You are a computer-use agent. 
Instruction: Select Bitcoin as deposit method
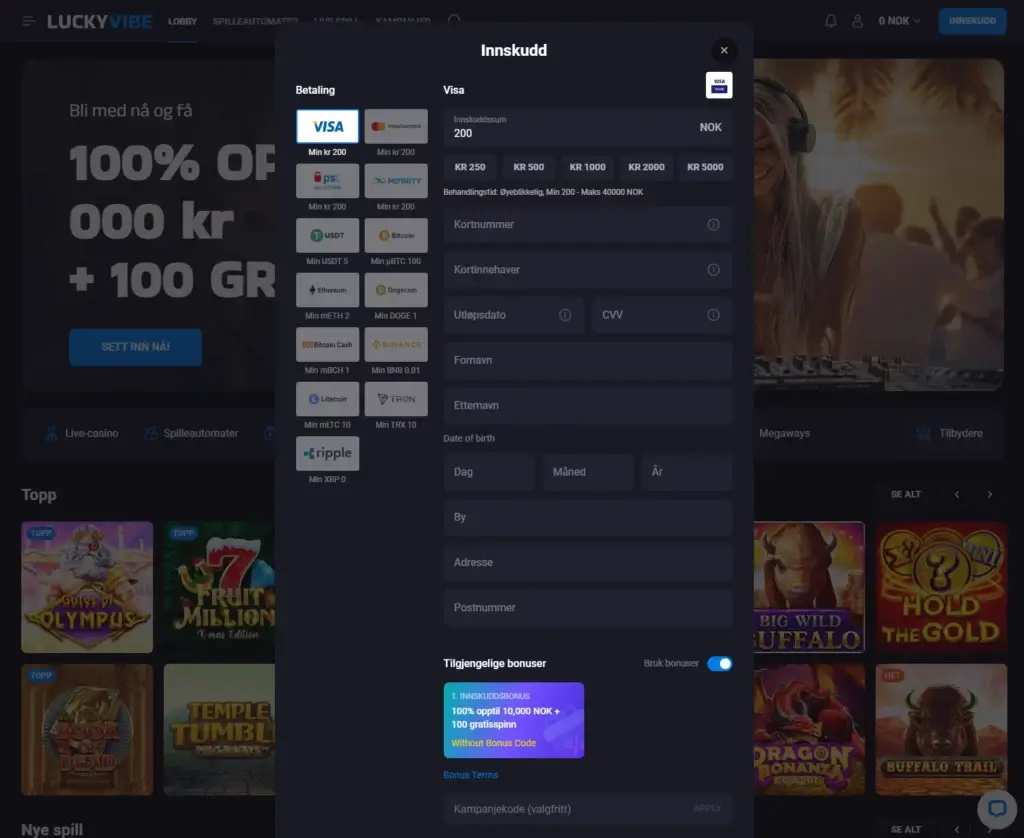coord(396,235)
